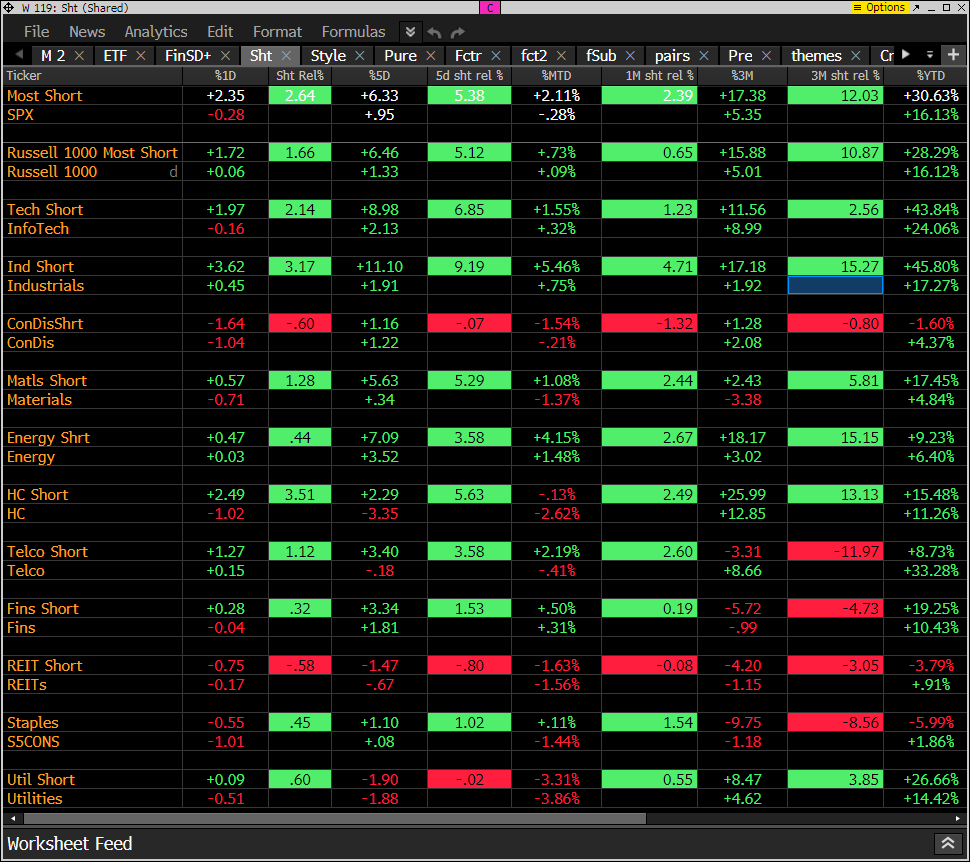
Task: Open the tab list dropdown arrow
Action: pyautogui.click(x=929, y=55)
